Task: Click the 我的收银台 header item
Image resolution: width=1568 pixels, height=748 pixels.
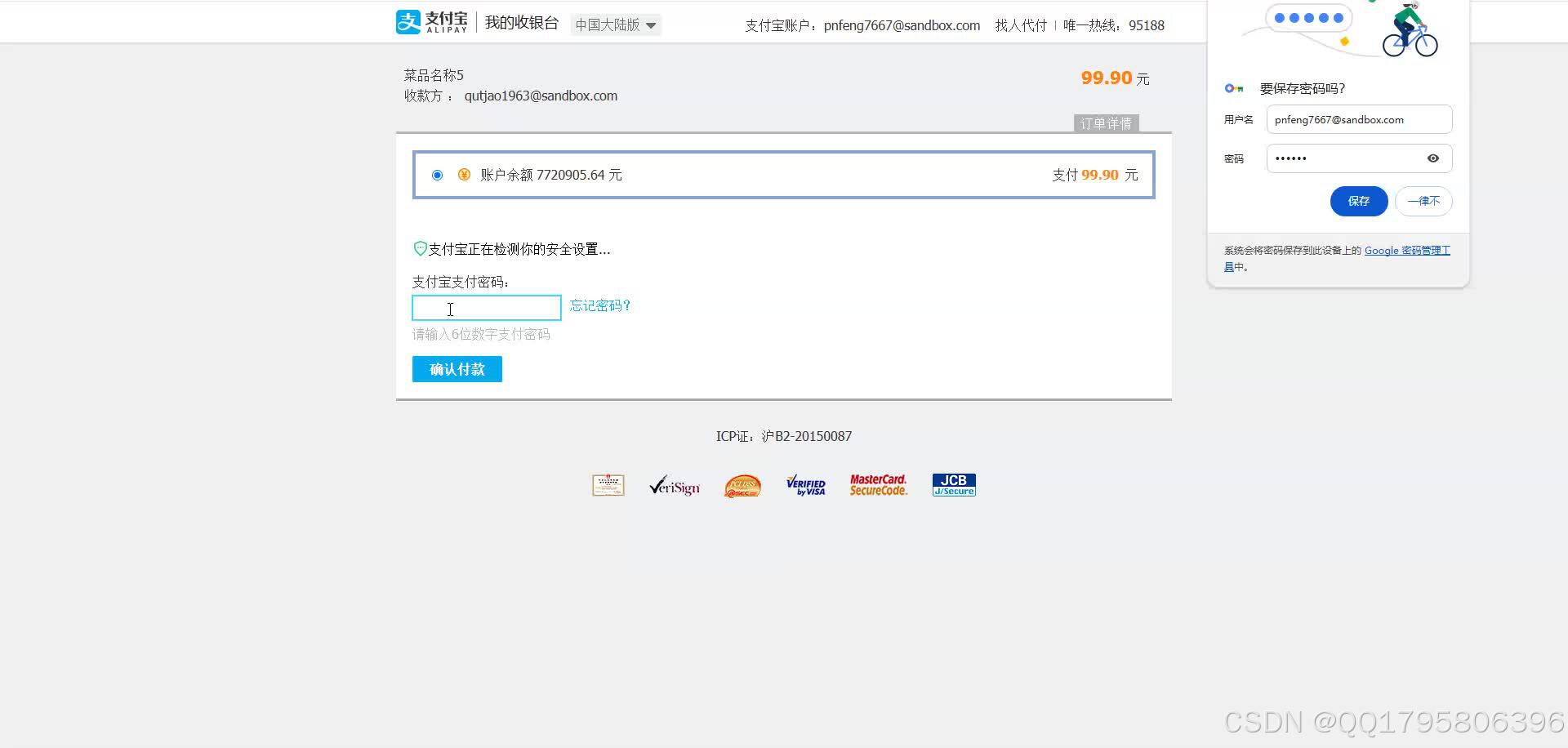Action: [x=520, y=23]
